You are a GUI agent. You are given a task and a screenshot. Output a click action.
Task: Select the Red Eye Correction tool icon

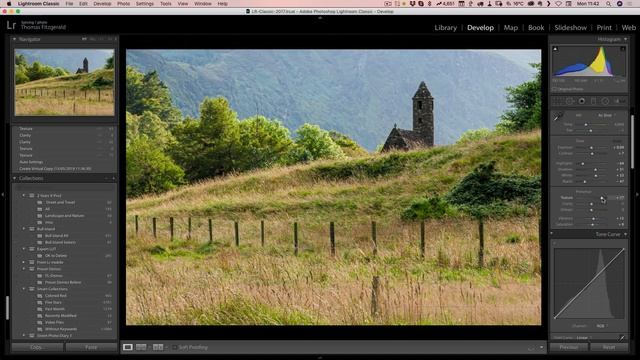pyautogui.click(x=582, y=101)
